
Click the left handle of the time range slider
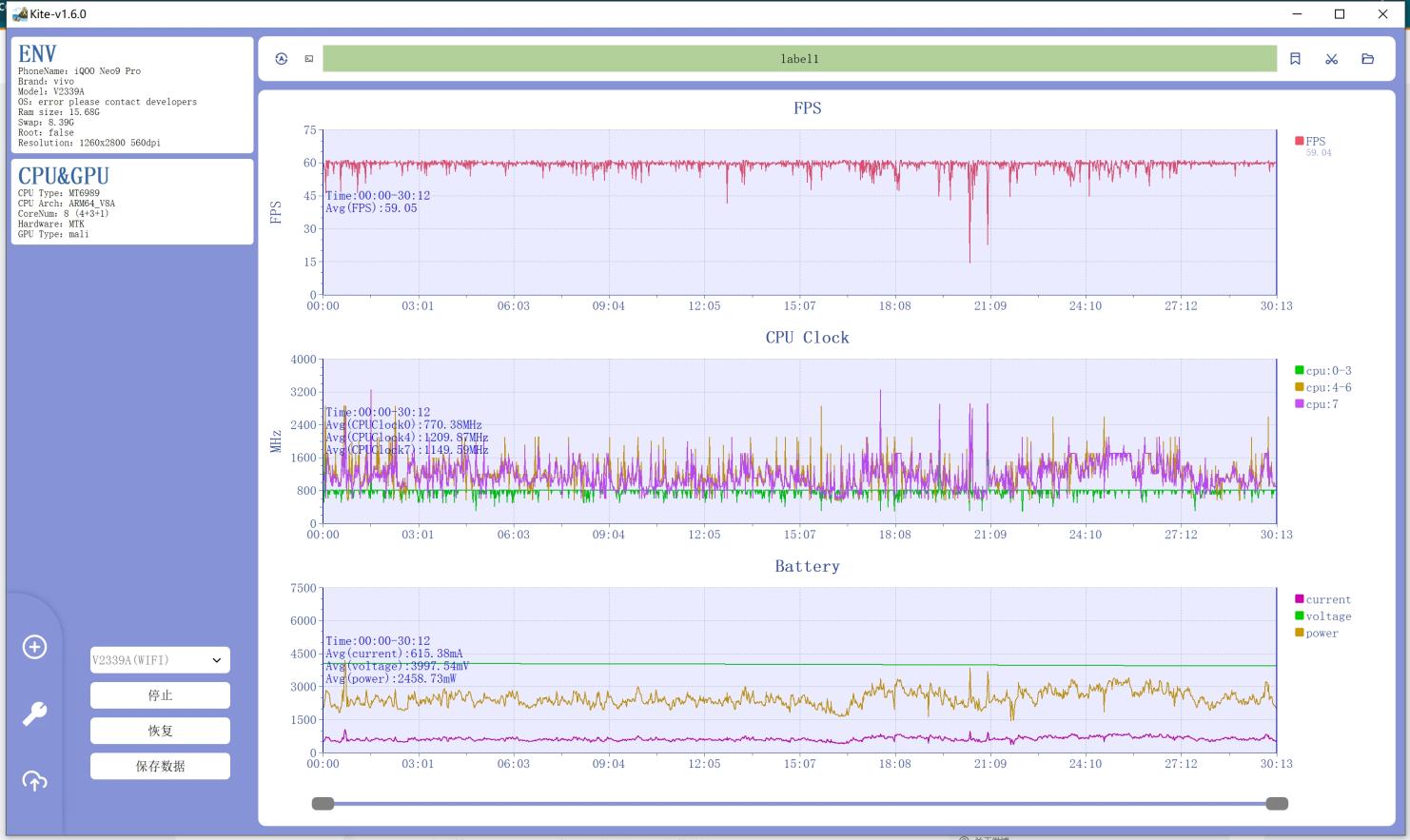[323, 804]
